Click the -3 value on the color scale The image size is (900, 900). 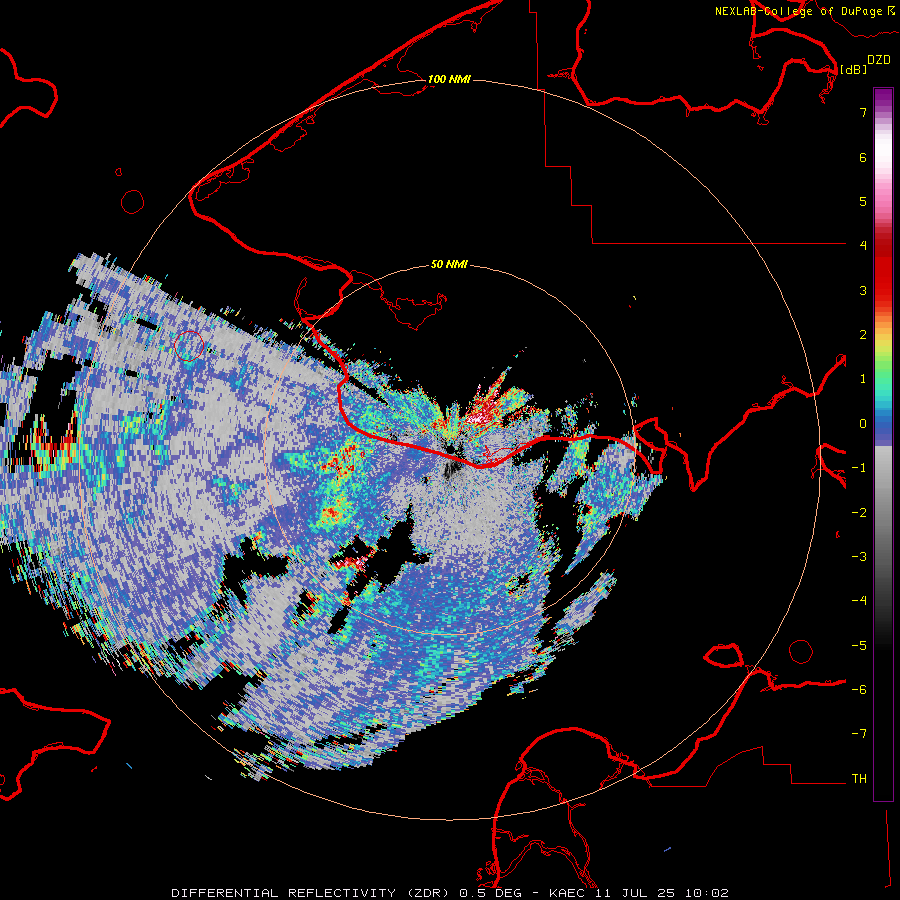(859, 557)
